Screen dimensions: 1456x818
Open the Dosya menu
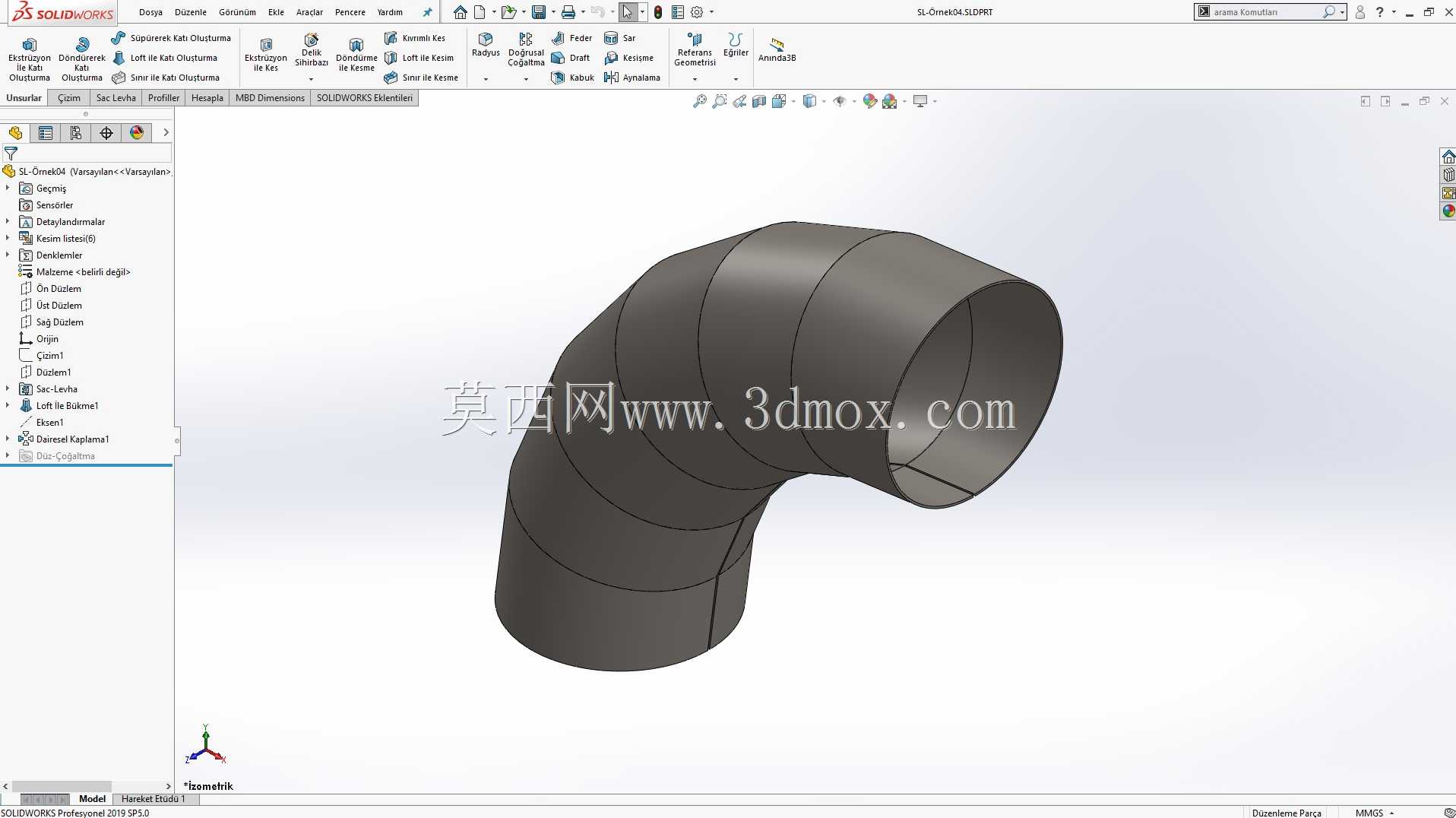(x=150, y=12)
